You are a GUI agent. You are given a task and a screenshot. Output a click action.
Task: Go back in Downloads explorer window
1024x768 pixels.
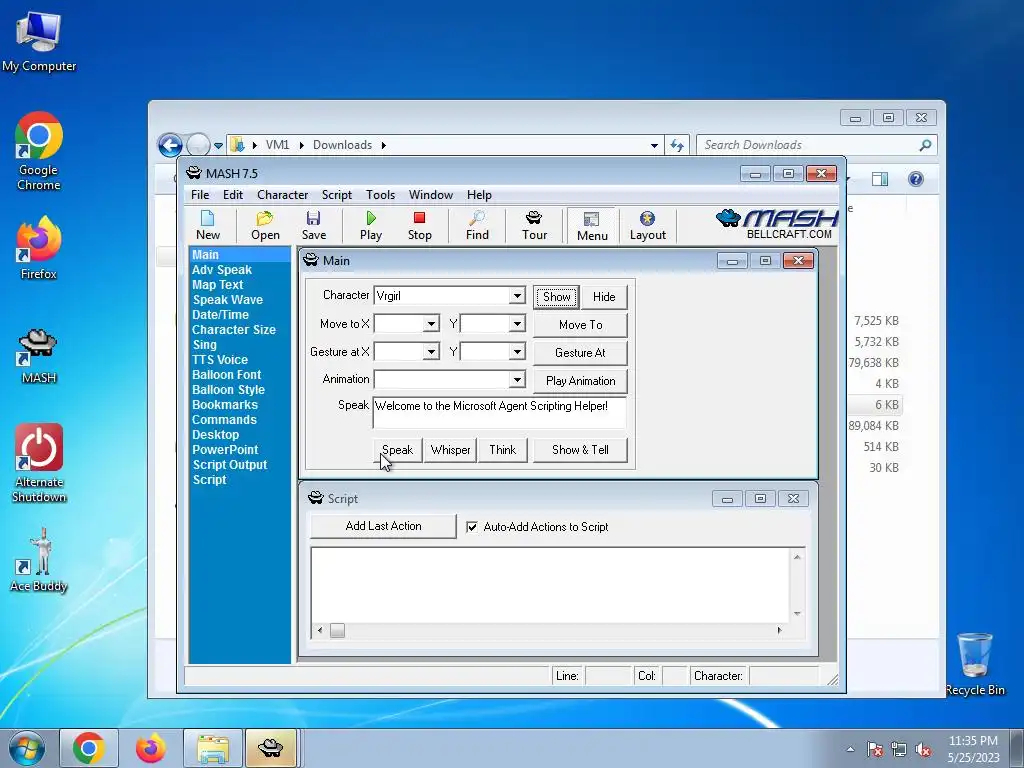point(170,145)
